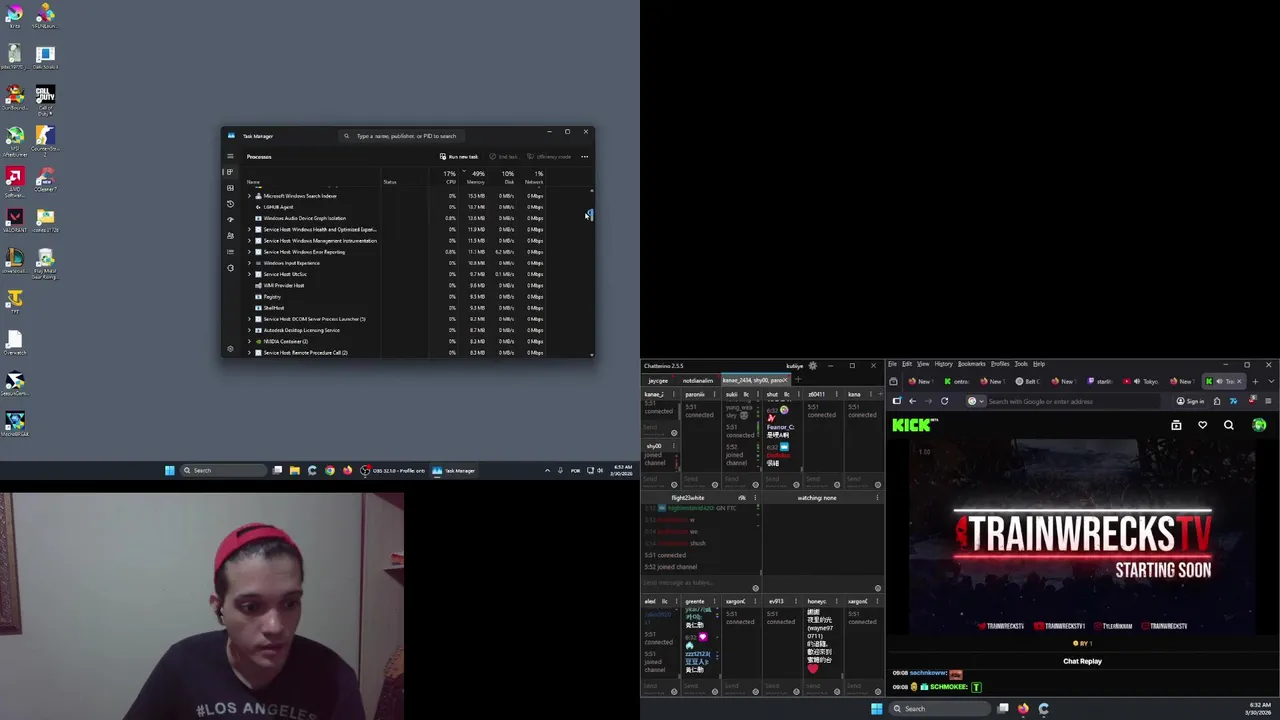Open Users icon in Task Manager sidebar
The width and height of the screenshot is (1280, 720).
click(230, 236)
